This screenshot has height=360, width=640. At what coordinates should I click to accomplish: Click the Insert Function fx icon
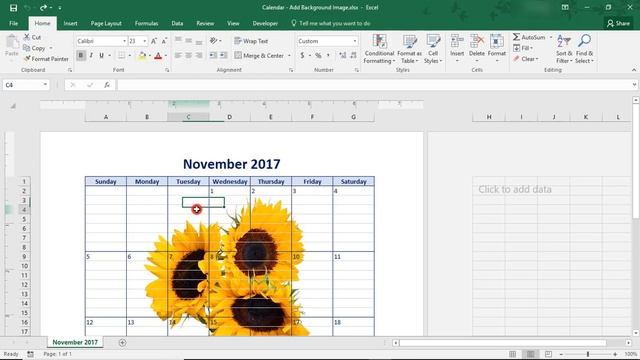tap(107, 85)
